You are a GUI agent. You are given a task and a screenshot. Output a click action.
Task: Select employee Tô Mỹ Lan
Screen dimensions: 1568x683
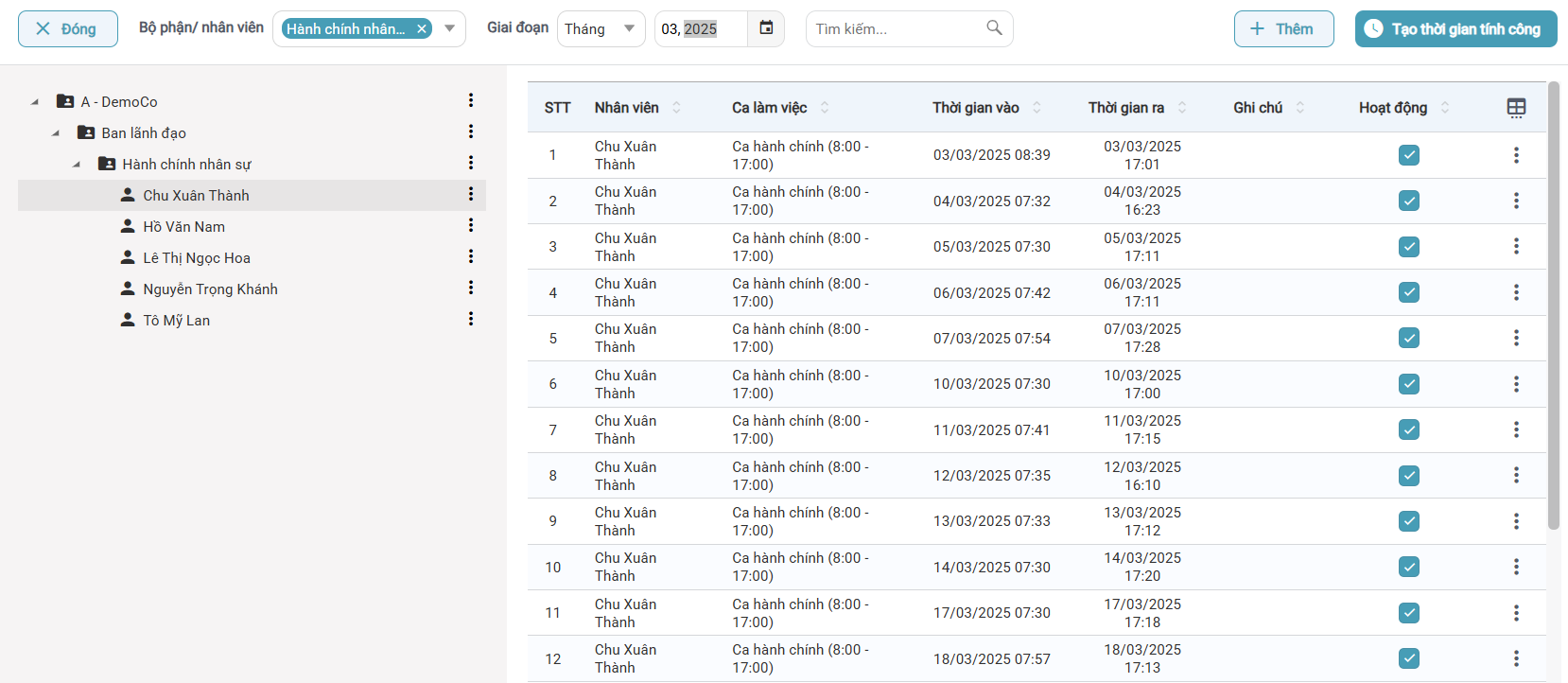pos(177,321)
